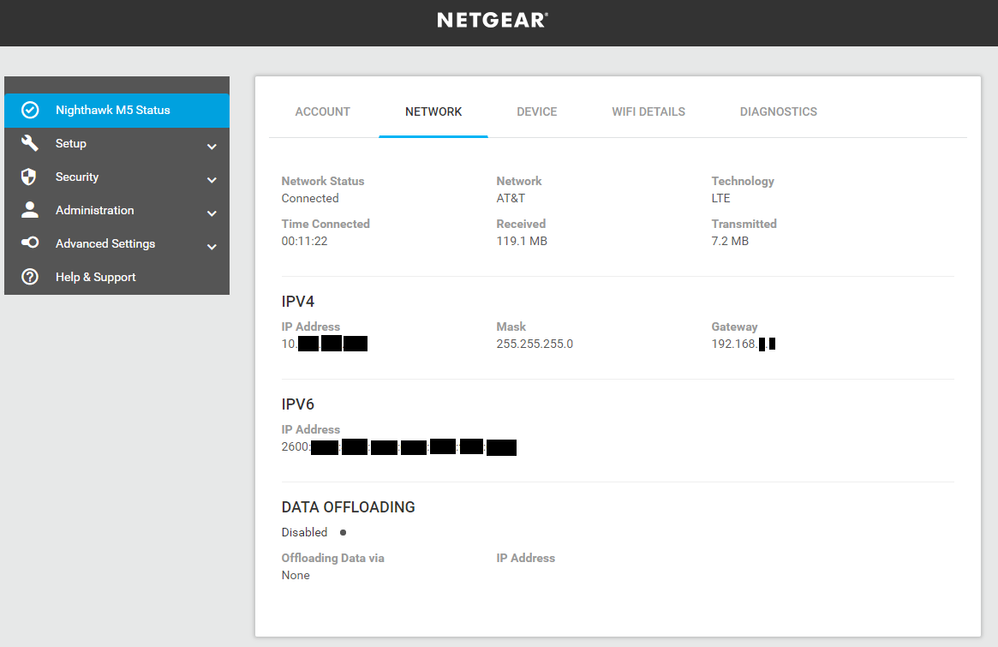Expand the Security chevron
Viewport: 998px width, 647px height.
click(212, 180)
